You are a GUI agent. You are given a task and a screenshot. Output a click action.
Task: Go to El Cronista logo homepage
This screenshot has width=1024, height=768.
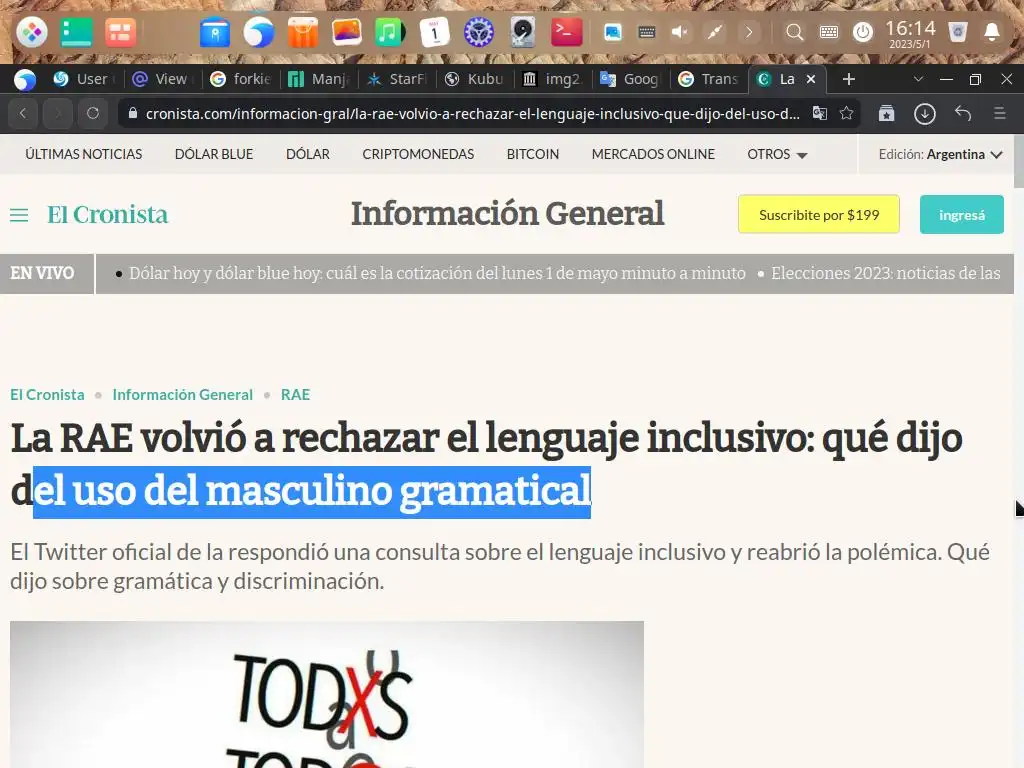pos(107,214)
